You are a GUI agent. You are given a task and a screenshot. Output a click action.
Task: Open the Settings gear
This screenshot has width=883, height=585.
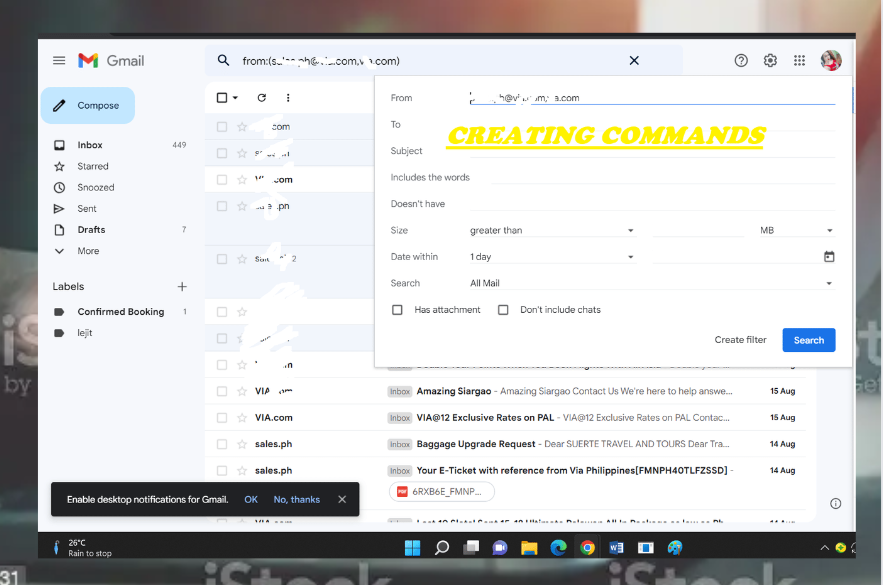click(770, 60)
